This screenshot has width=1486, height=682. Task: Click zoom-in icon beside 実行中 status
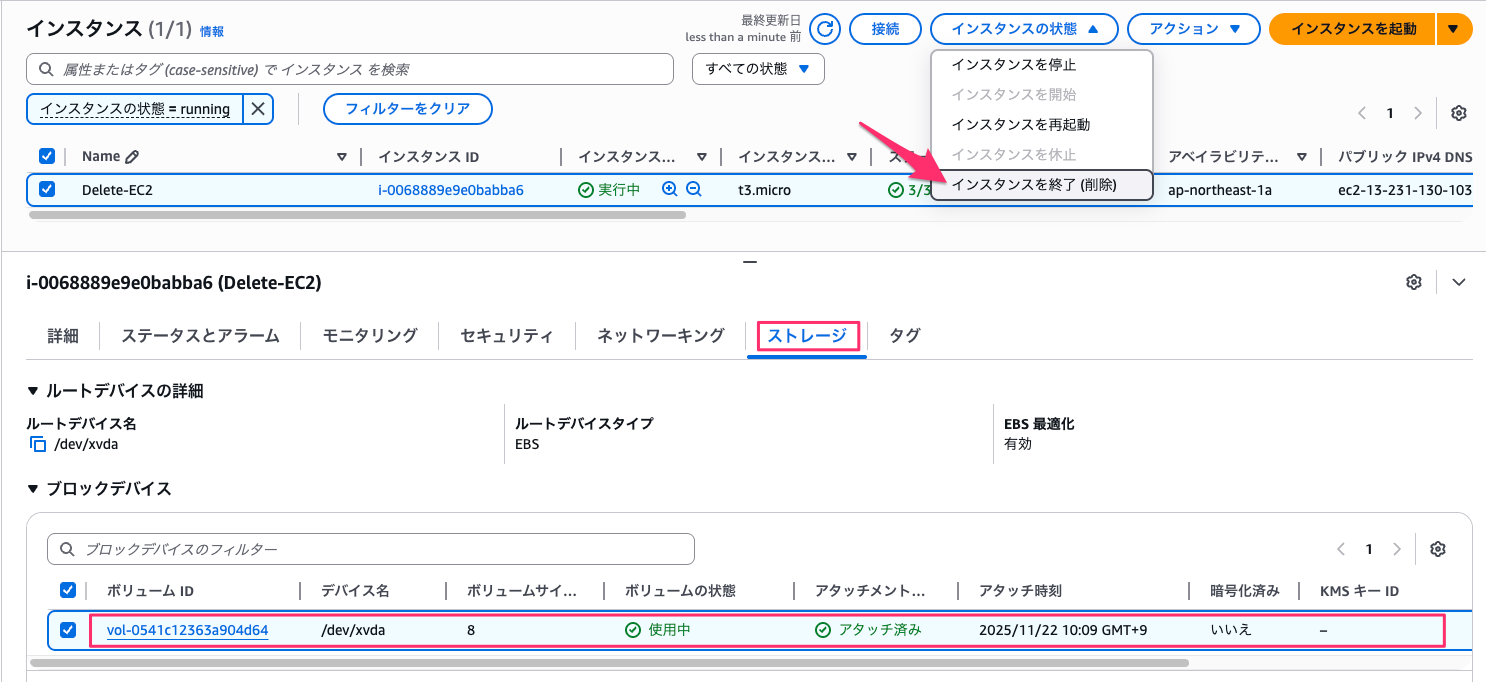point(670,189)
